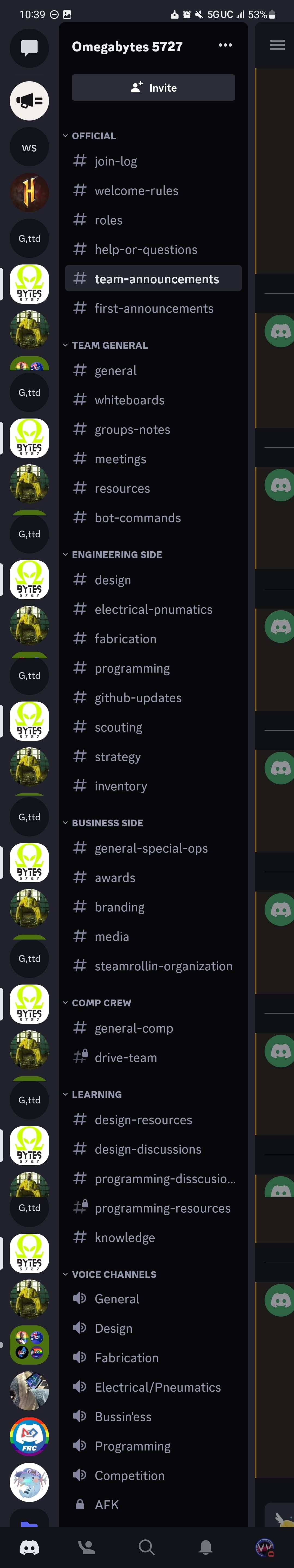Join the Programming voice channel
Viewport: 294px width, 1568px height.
pos(153,1446)
